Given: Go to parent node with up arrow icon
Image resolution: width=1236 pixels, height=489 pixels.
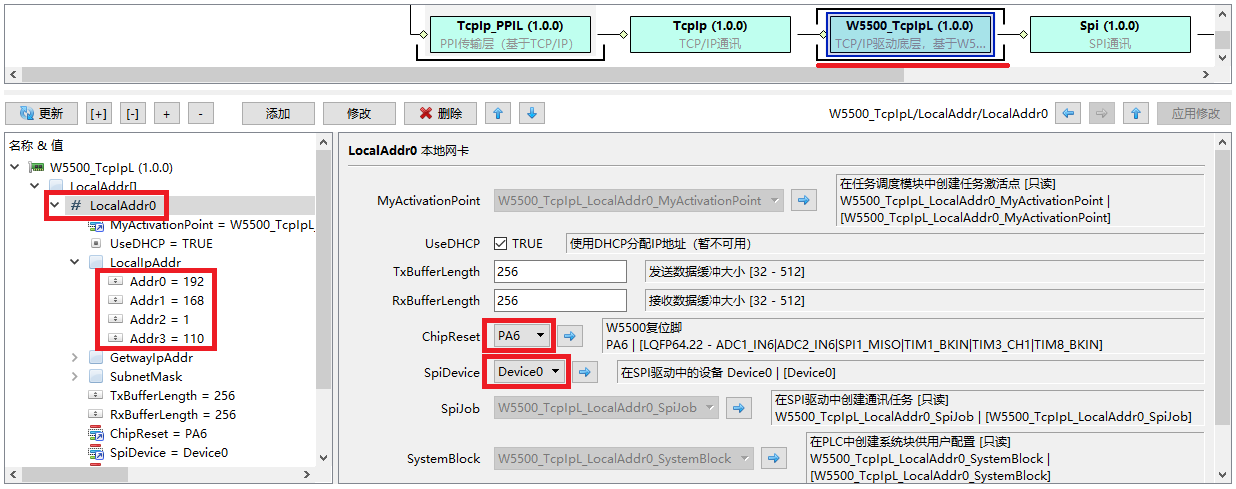Looking at the screenshot, I should tap(1136, 114).
